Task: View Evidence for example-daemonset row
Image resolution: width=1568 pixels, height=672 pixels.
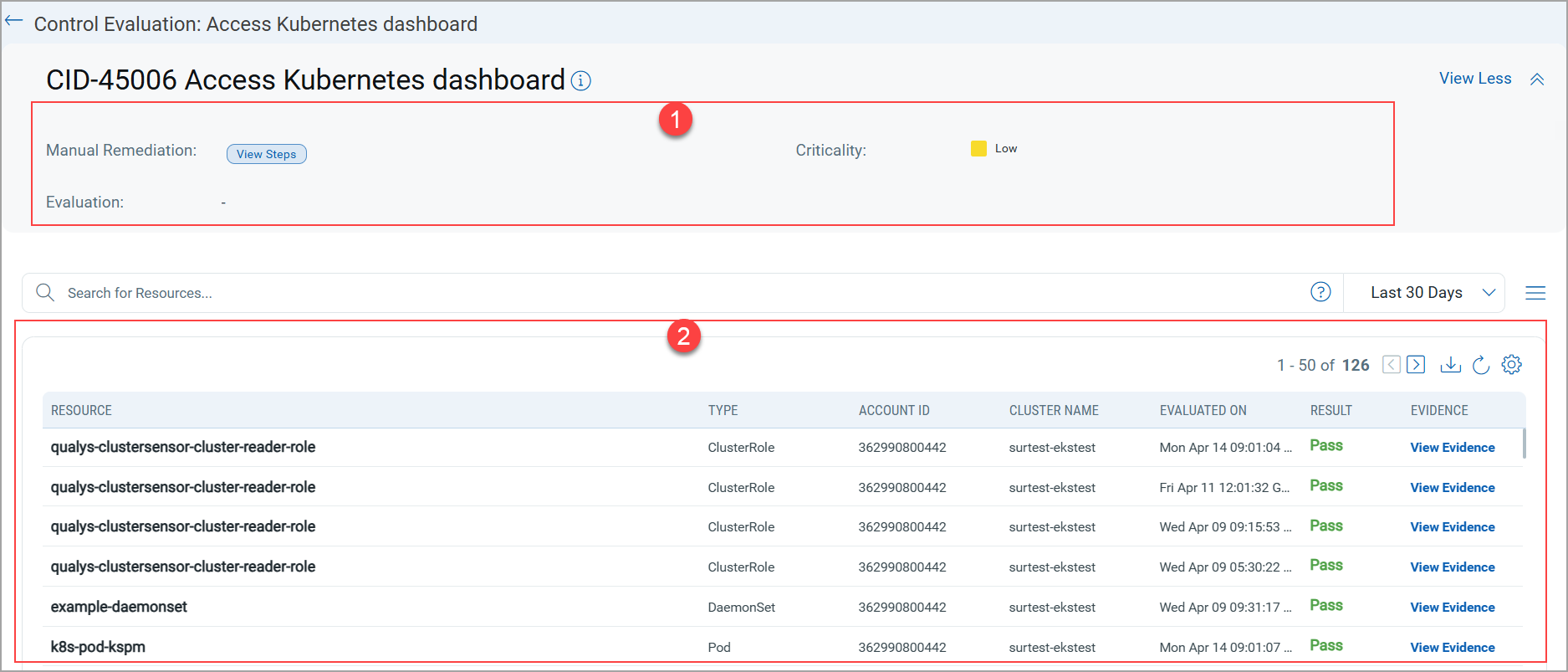Action: coord(1453,608)
